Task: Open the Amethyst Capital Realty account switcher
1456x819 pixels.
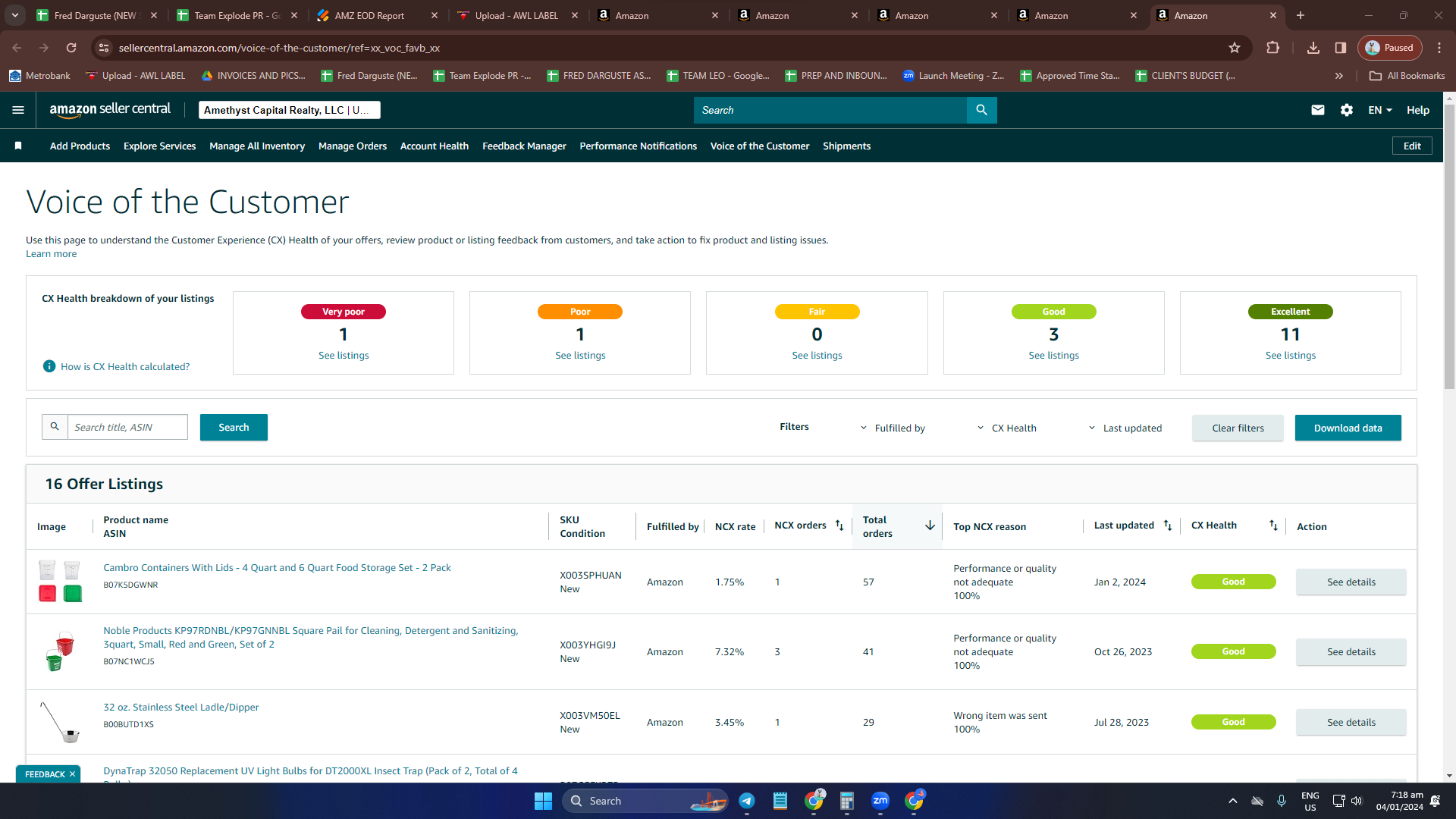Action: [x=290, y=110]
